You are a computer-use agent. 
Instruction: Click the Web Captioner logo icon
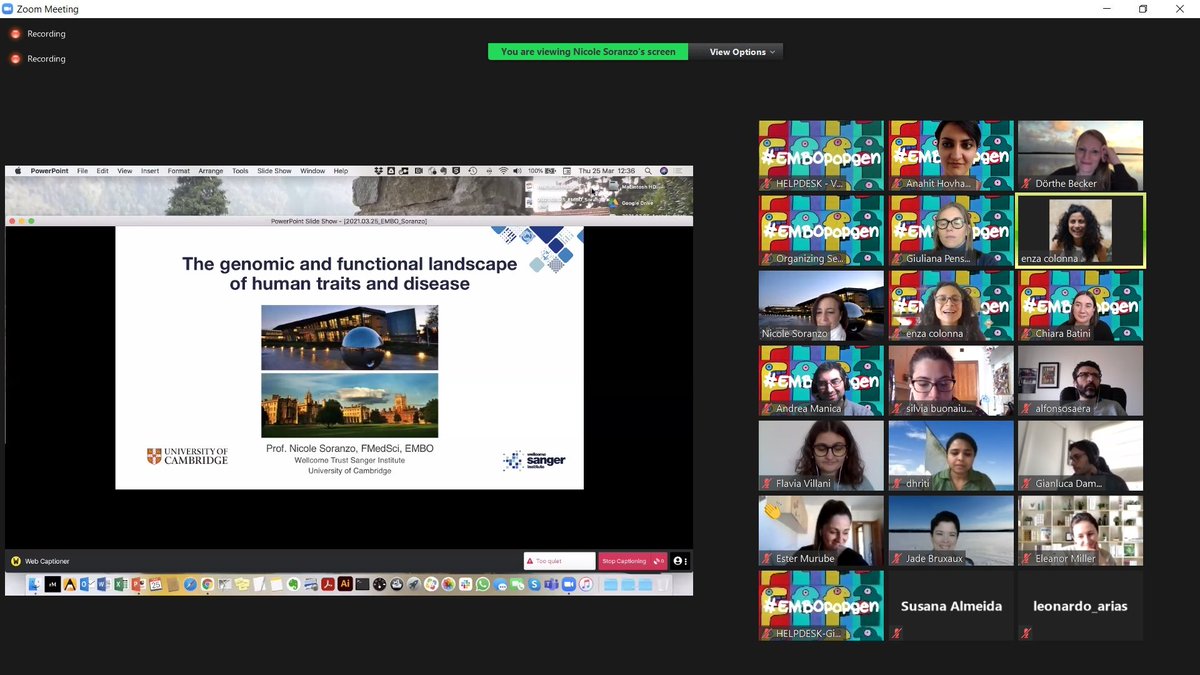point(16,561)
